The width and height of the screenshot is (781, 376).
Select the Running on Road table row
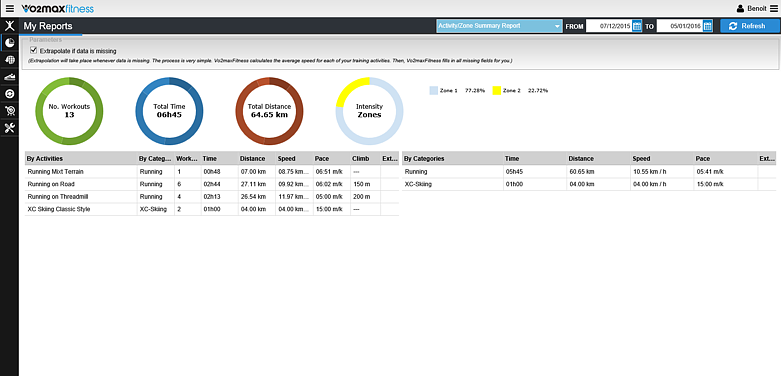[x=212, y=184]
